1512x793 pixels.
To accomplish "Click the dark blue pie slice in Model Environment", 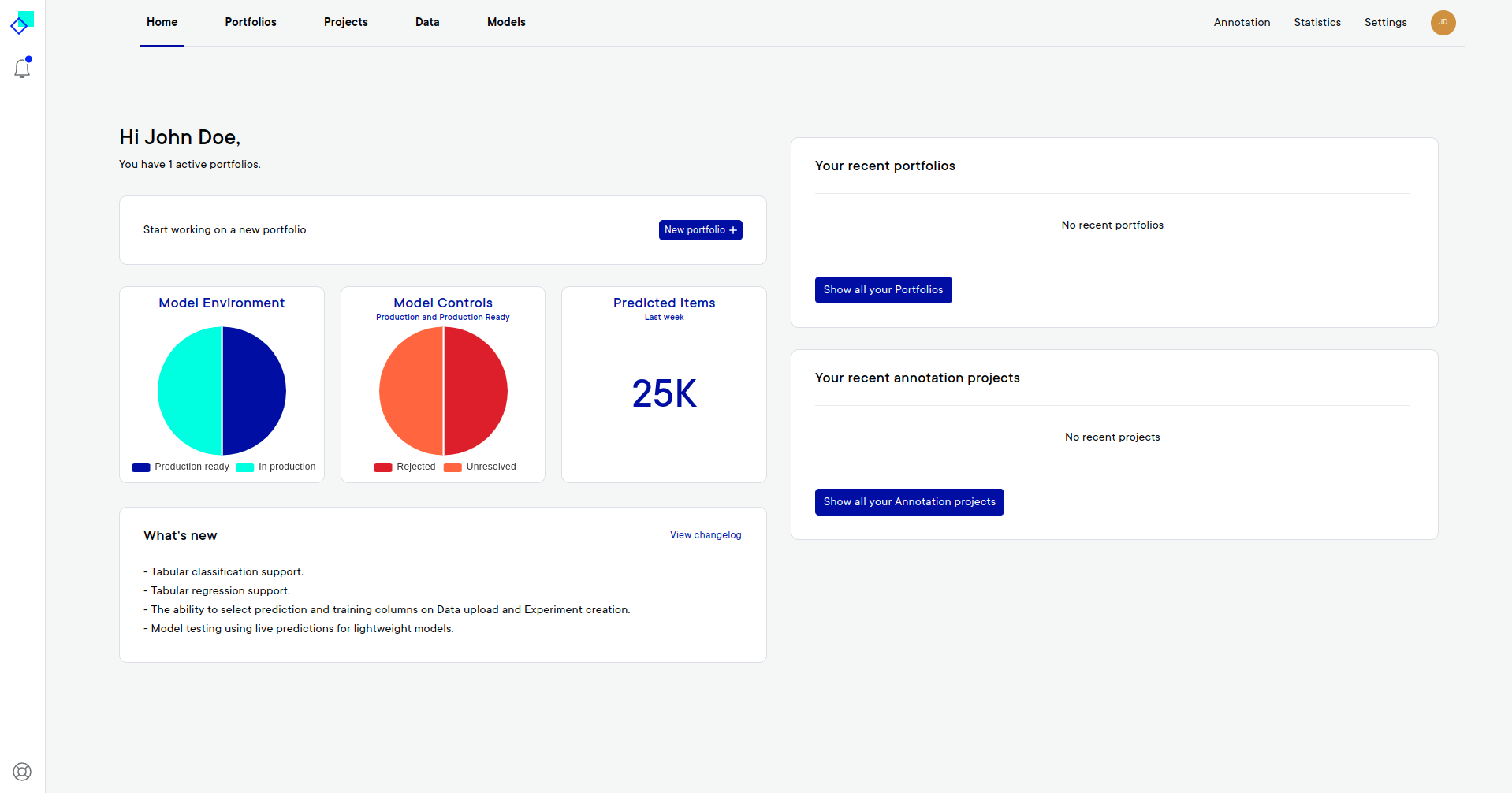I will (x=254, y=391).
